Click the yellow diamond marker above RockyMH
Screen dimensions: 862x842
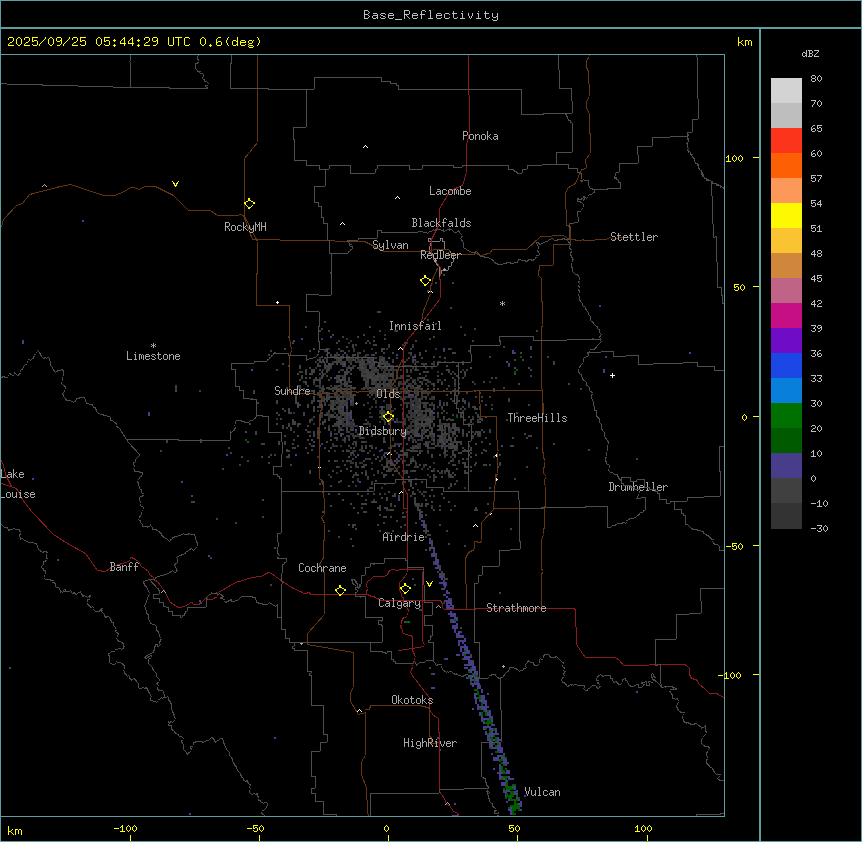(249, 203)
